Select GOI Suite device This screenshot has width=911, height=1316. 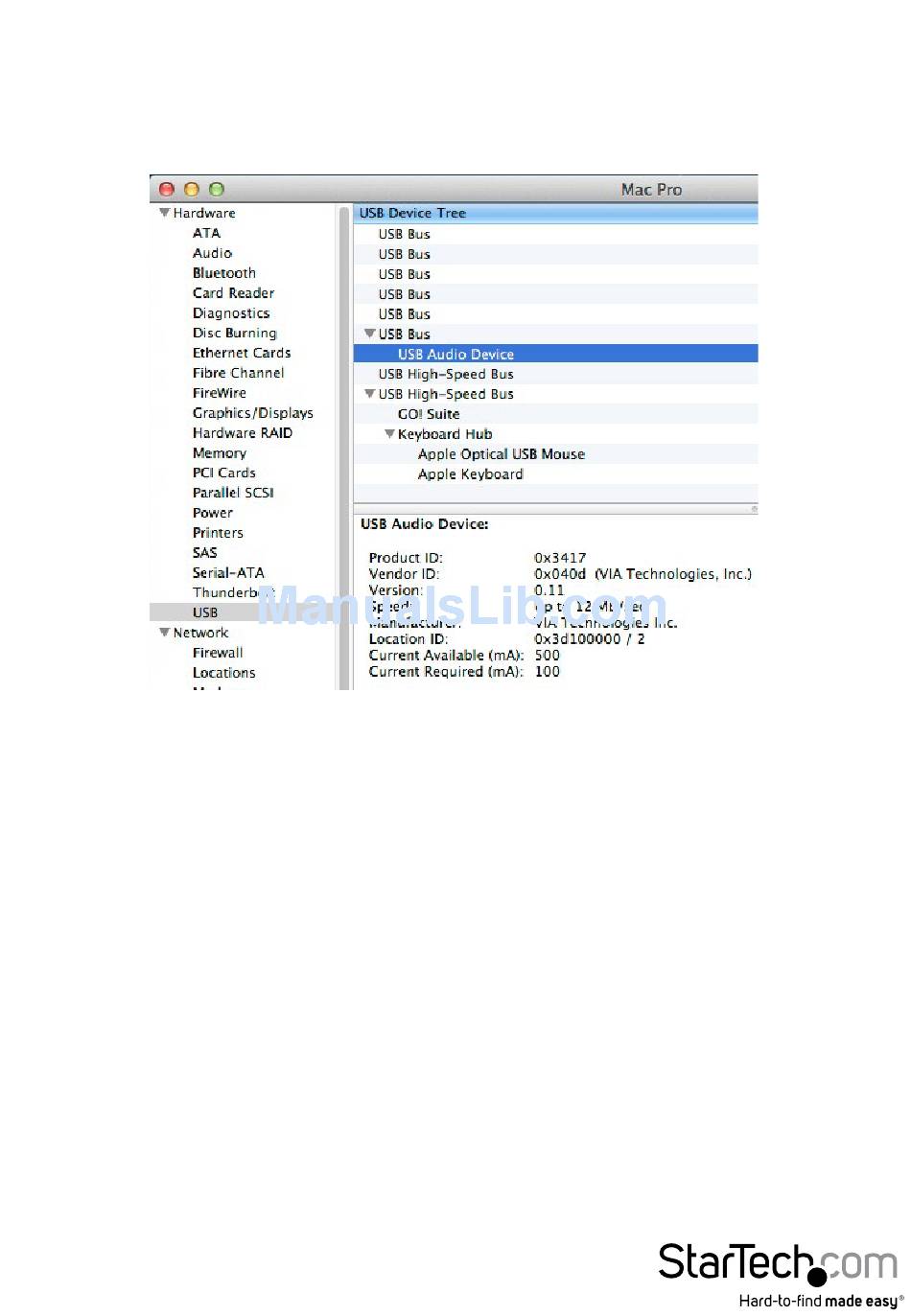(x=429, y=414)
